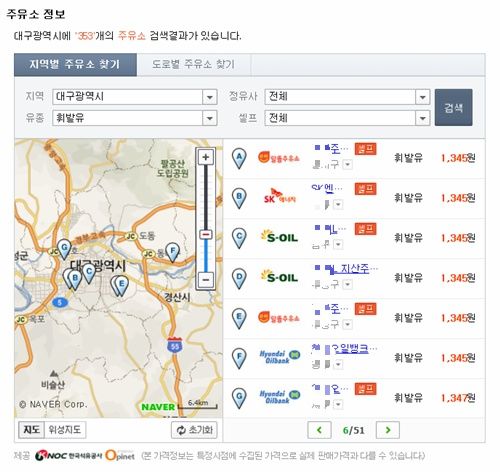Select map marker B on the map
500x472 pixels.
(75, 279)
